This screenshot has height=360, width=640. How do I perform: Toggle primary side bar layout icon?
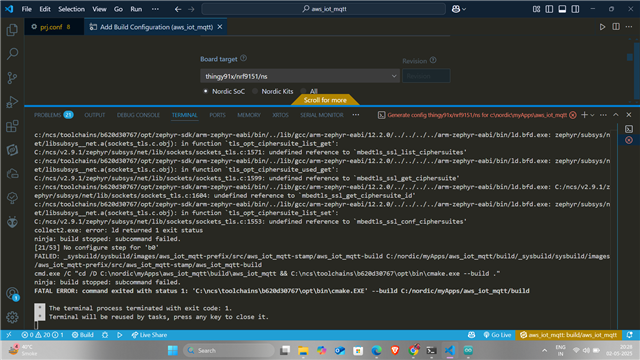[549, 9]
